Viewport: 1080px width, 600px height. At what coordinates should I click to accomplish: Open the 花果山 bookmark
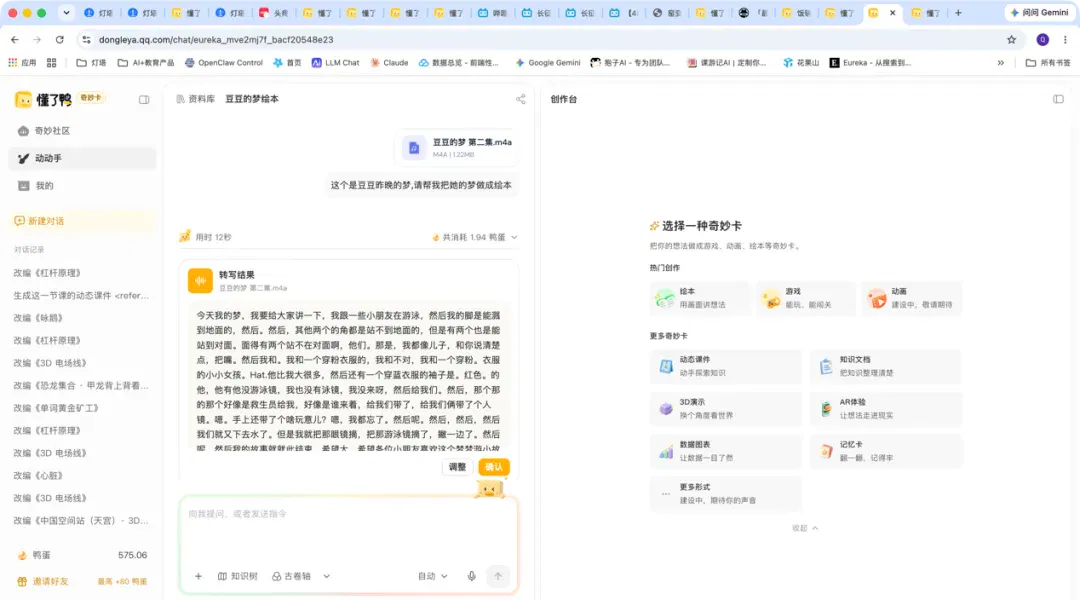click(x=801, y=63)
